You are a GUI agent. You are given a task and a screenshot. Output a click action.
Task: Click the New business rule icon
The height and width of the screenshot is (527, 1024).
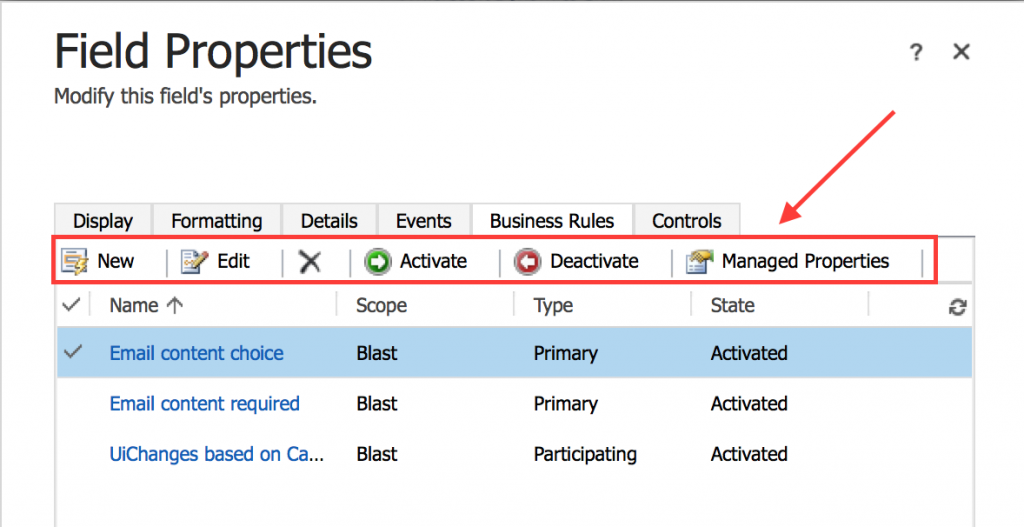point(74,261)
